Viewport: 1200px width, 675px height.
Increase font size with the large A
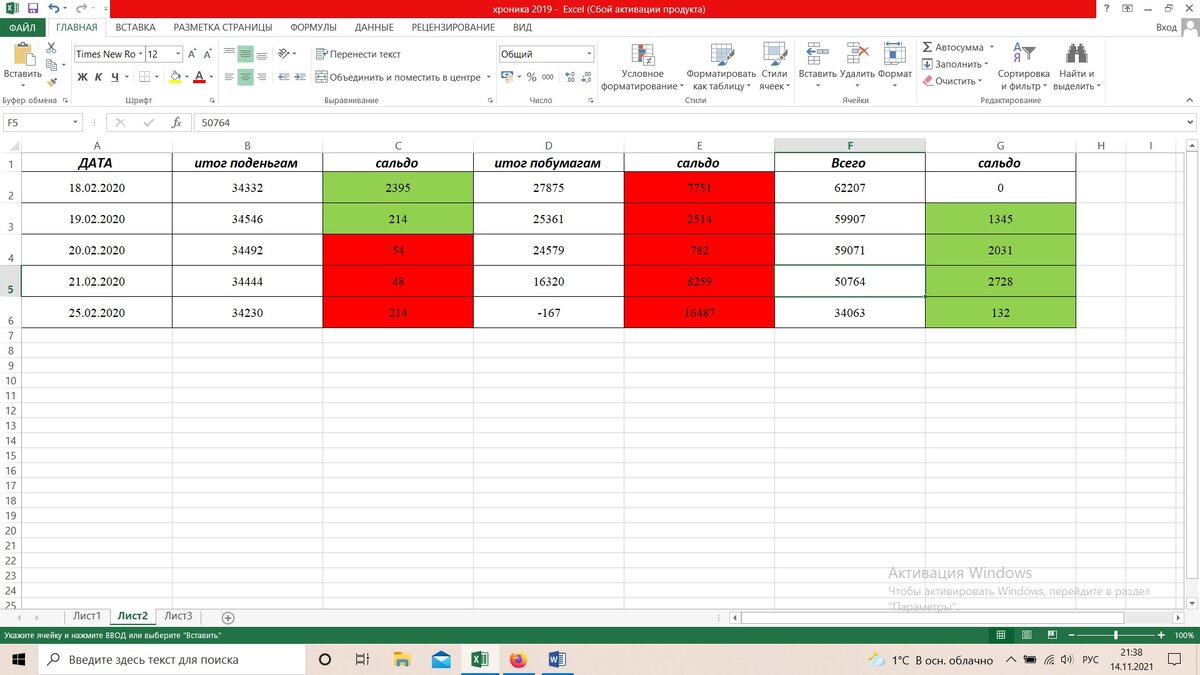[192, 54]
